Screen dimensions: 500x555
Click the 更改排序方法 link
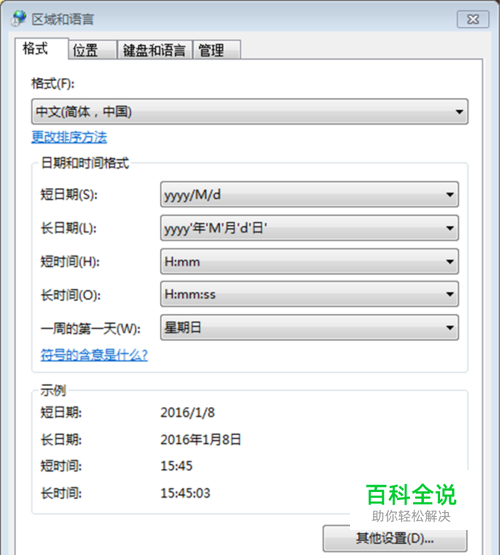pyautogui.click(x=69, y=137)
